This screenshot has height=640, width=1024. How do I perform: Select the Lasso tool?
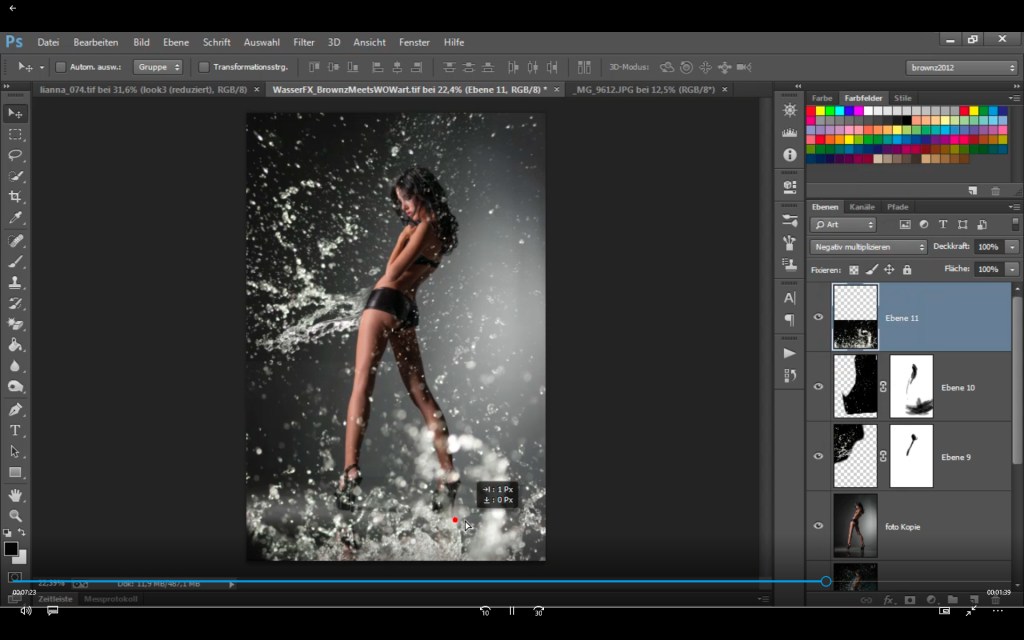(x=15, y=155)
